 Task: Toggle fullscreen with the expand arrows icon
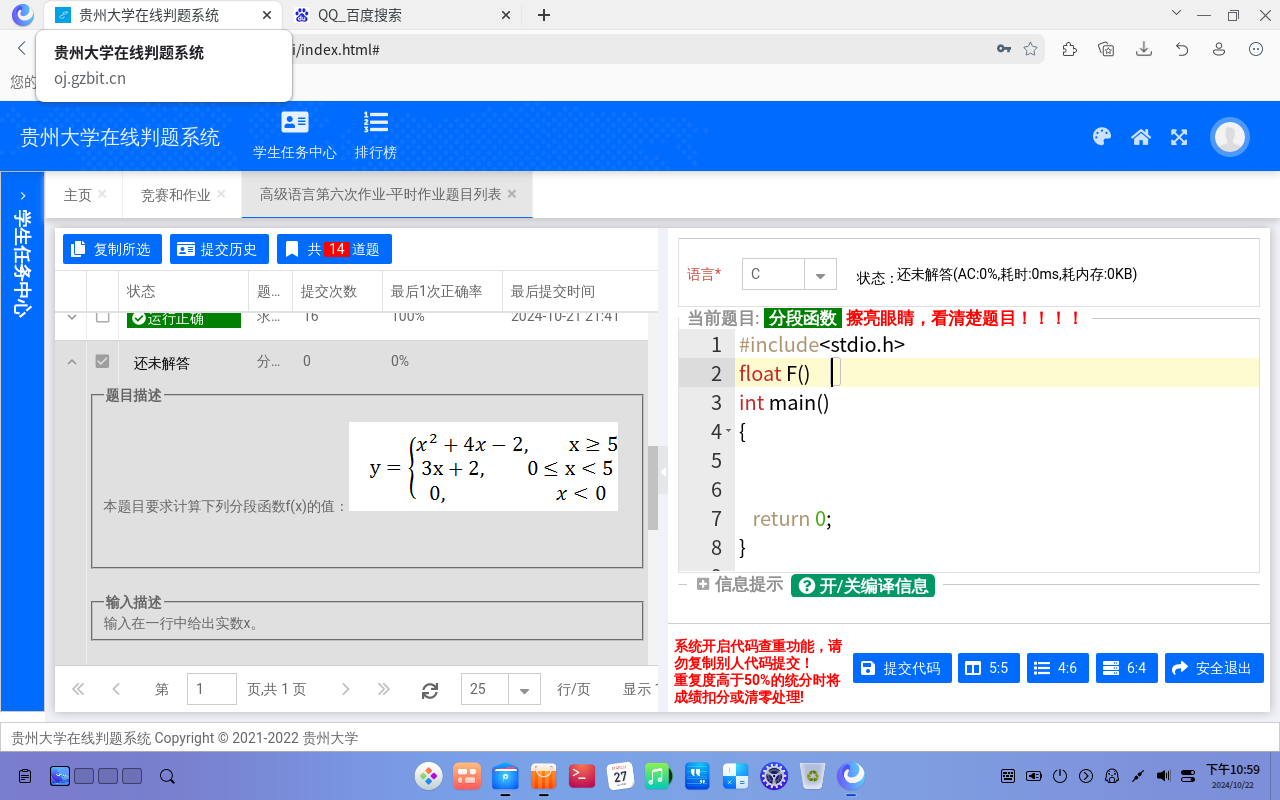tap(1179, 137)
